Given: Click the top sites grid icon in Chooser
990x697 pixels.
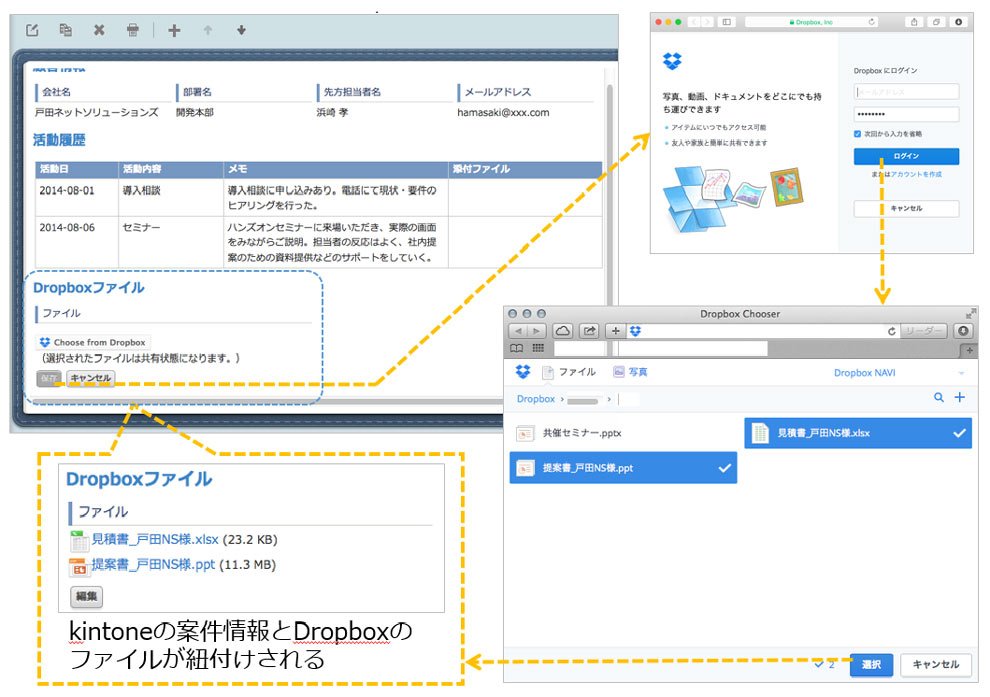Looking at the screenshot, I should [538, 348].
